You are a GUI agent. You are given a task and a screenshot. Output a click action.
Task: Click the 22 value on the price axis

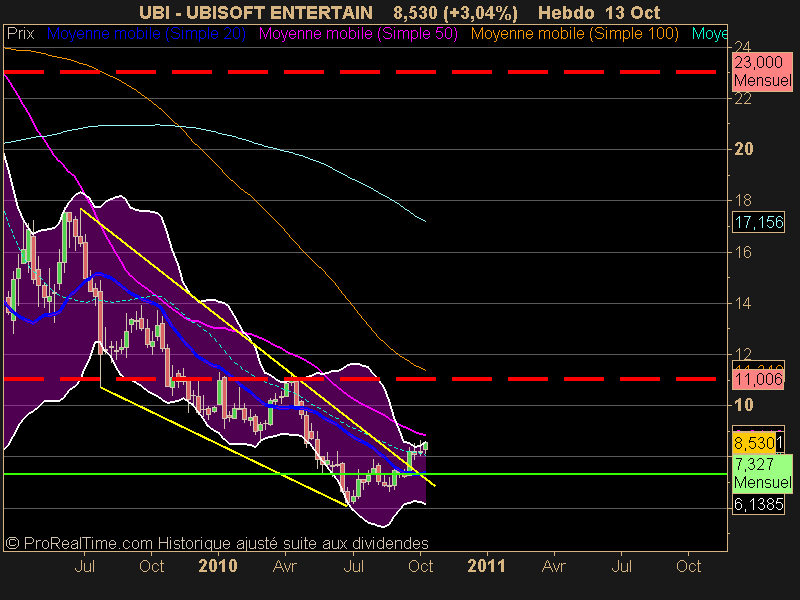click(743, 99)
